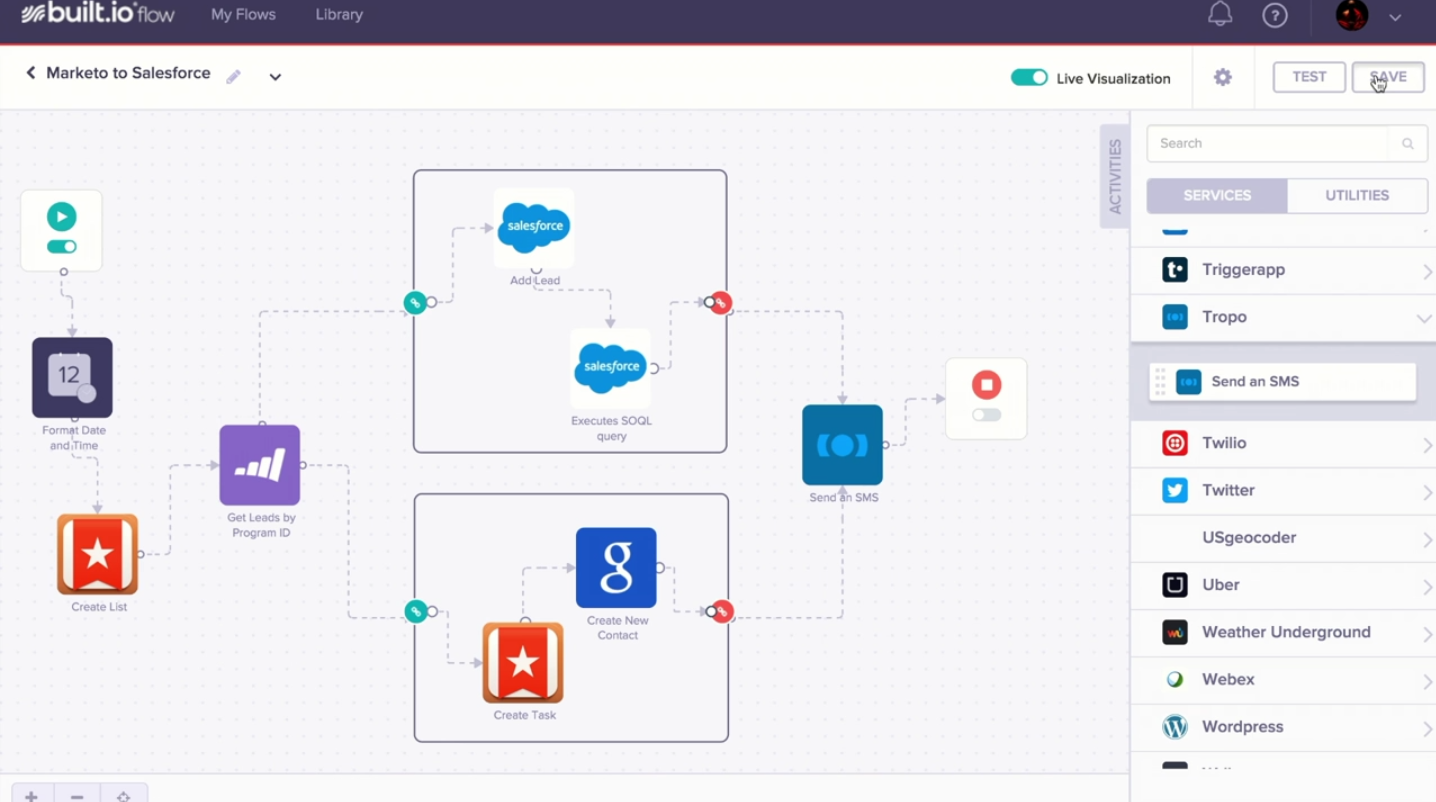1436x802 pixels.
Task: Select the Create Task Wunderlist node
Action: click(523, 662)
